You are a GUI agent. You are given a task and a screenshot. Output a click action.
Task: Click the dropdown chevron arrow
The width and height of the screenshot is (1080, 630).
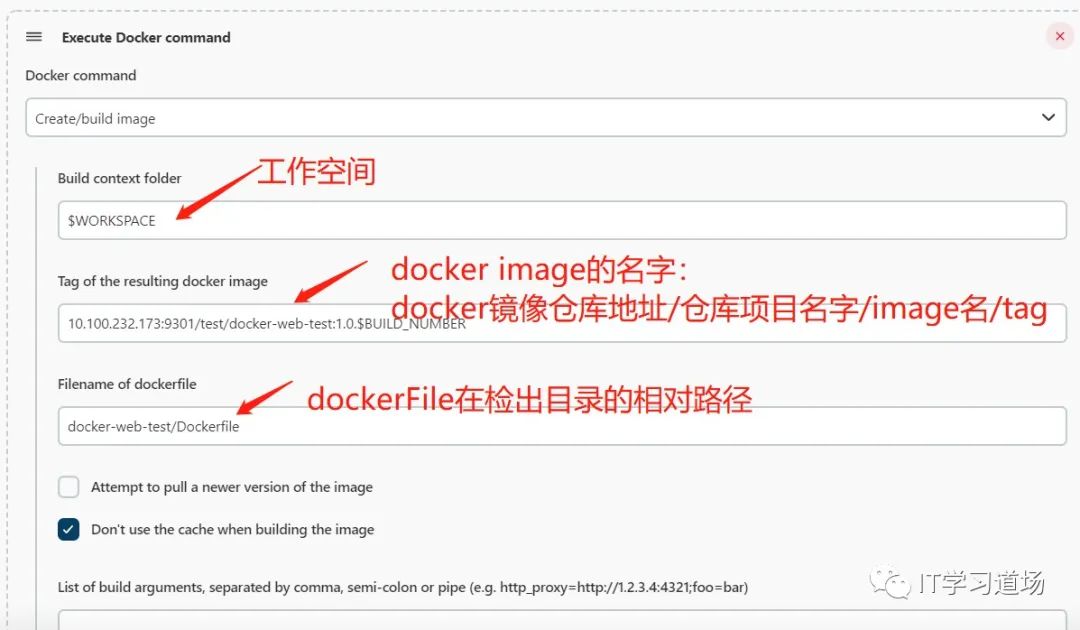pos(1047,118)
